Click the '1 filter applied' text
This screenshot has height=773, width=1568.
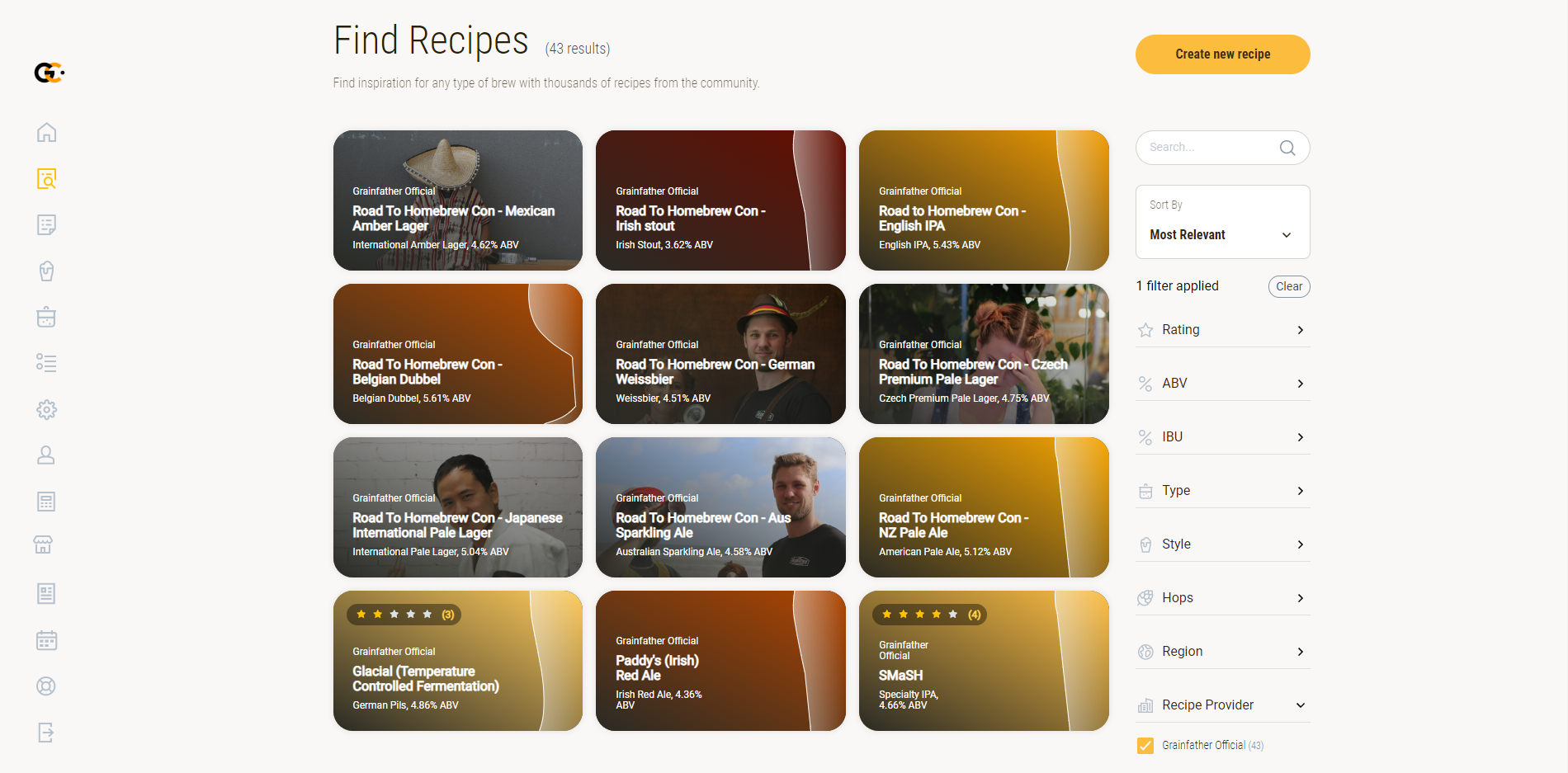tap(1177, 286)
